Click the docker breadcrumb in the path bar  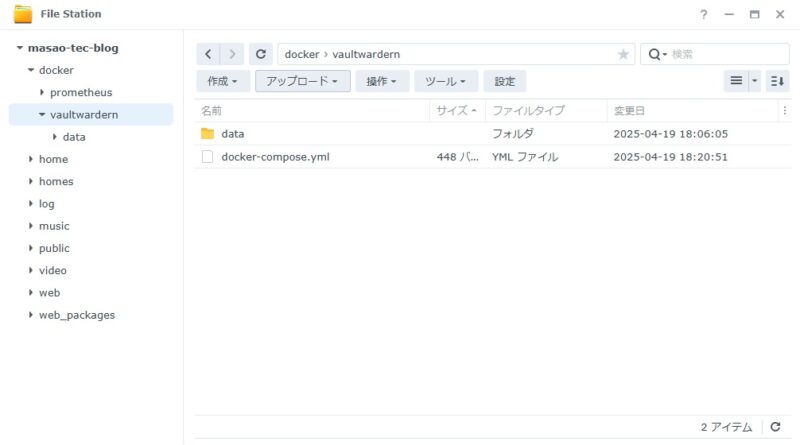302,54
